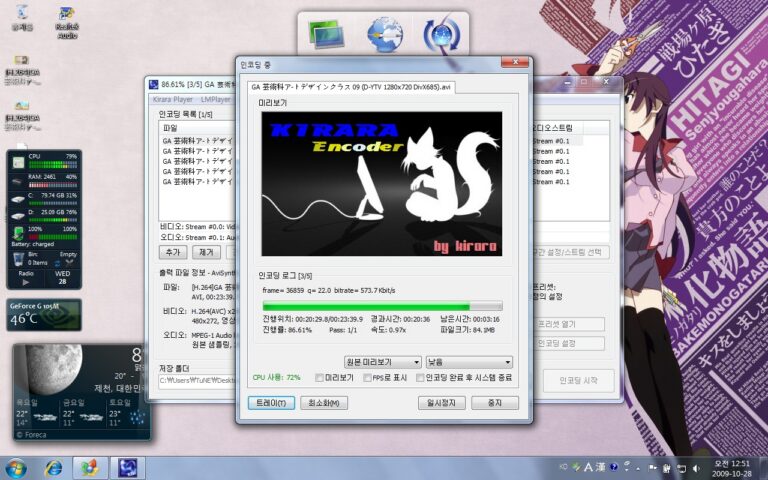The image size is (768, 480).
Task: Click the 최소화(M) minimize button
Action: (x=324, y=403)
